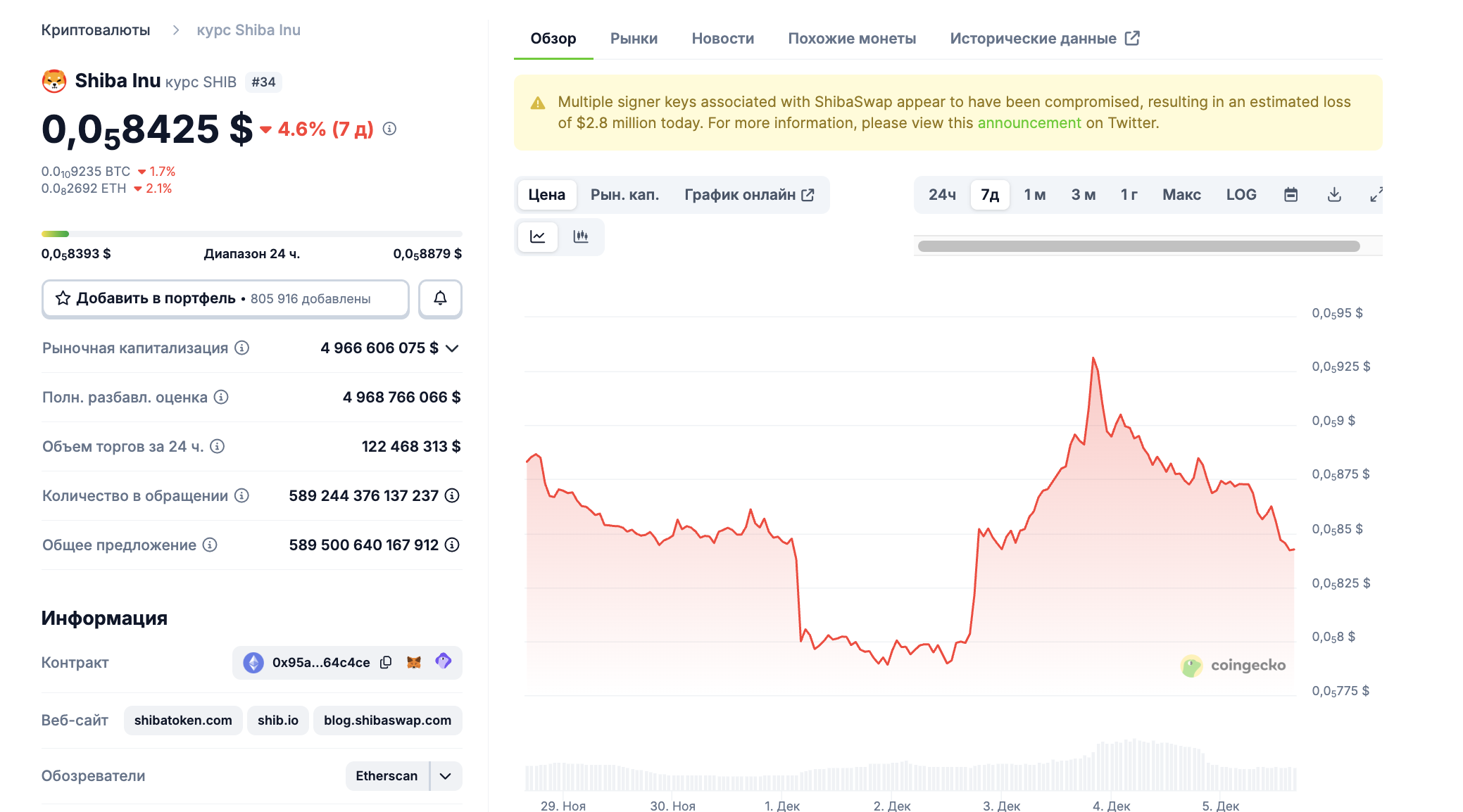1463x812 pixels.
Task: Expand chart to fullscreen
Action: click(1376, 195)
